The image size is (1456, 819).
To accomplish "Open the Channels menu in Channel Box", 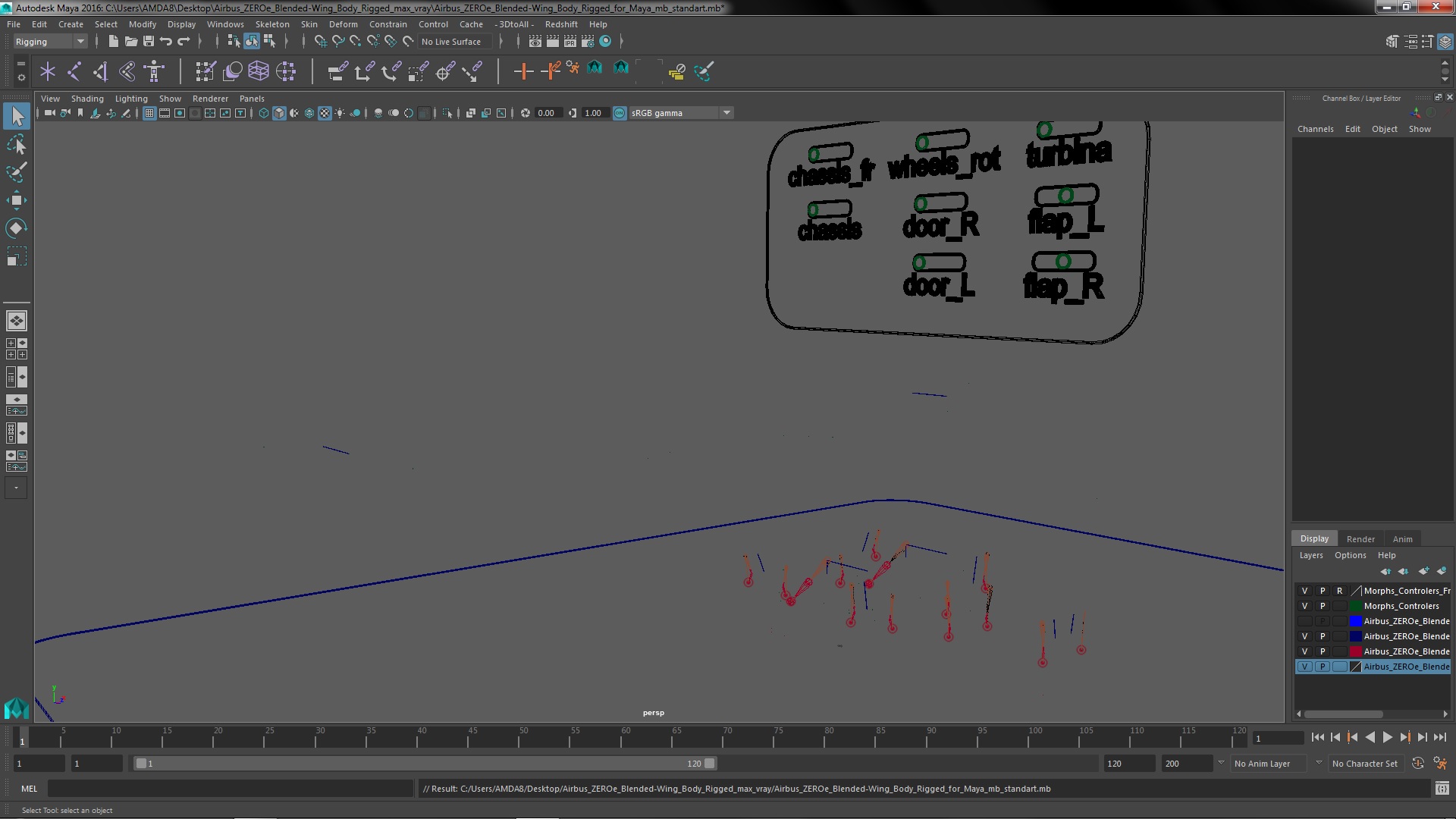I will point(1315,129).
